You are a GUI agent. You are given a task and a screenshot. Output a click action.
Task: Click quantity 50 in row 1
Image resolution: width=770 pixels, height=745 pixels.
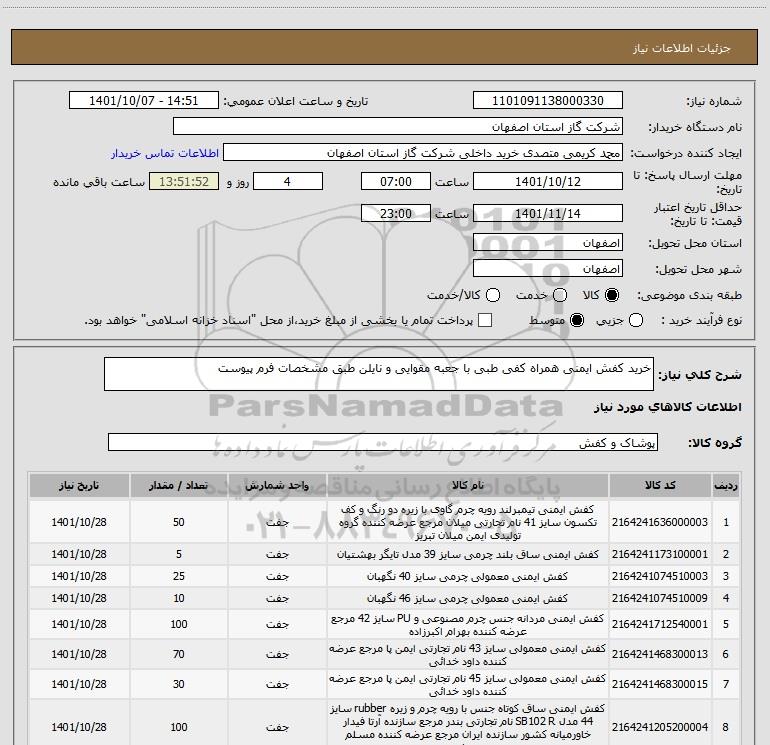pos(179,522)
